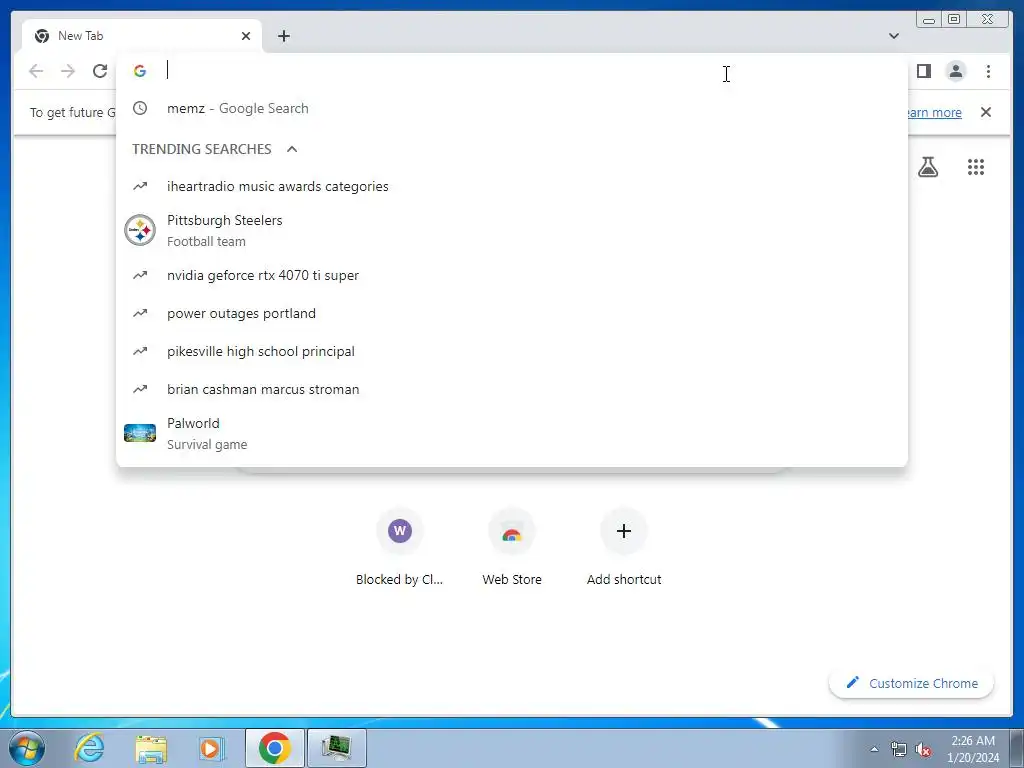Click the Google G icon in omnibox

[x=140, y=71]
